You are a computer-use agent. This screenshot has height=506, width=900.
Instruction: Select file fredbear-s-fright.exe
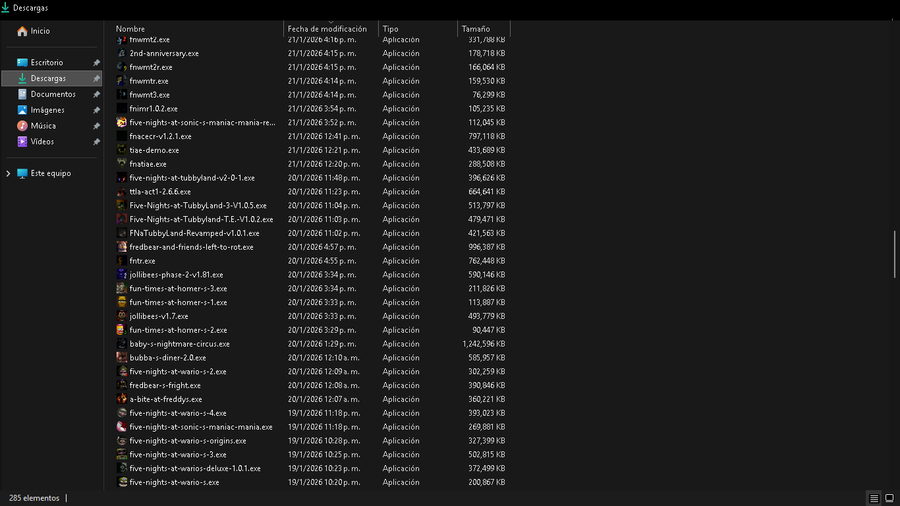[165, 385]
